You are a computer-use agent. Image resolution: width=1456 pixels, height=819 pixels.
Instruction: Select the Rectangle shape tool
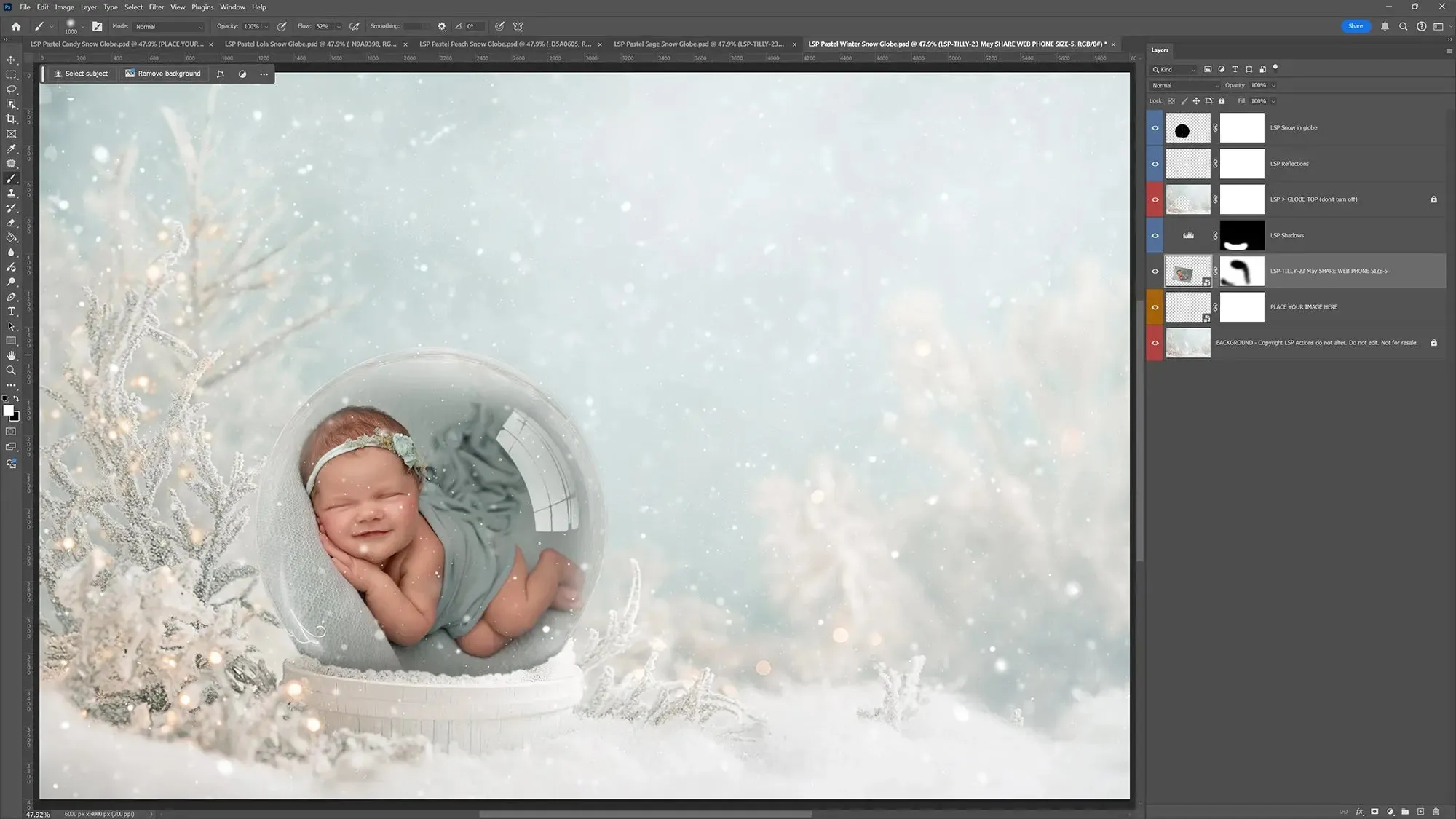[11, 341]
